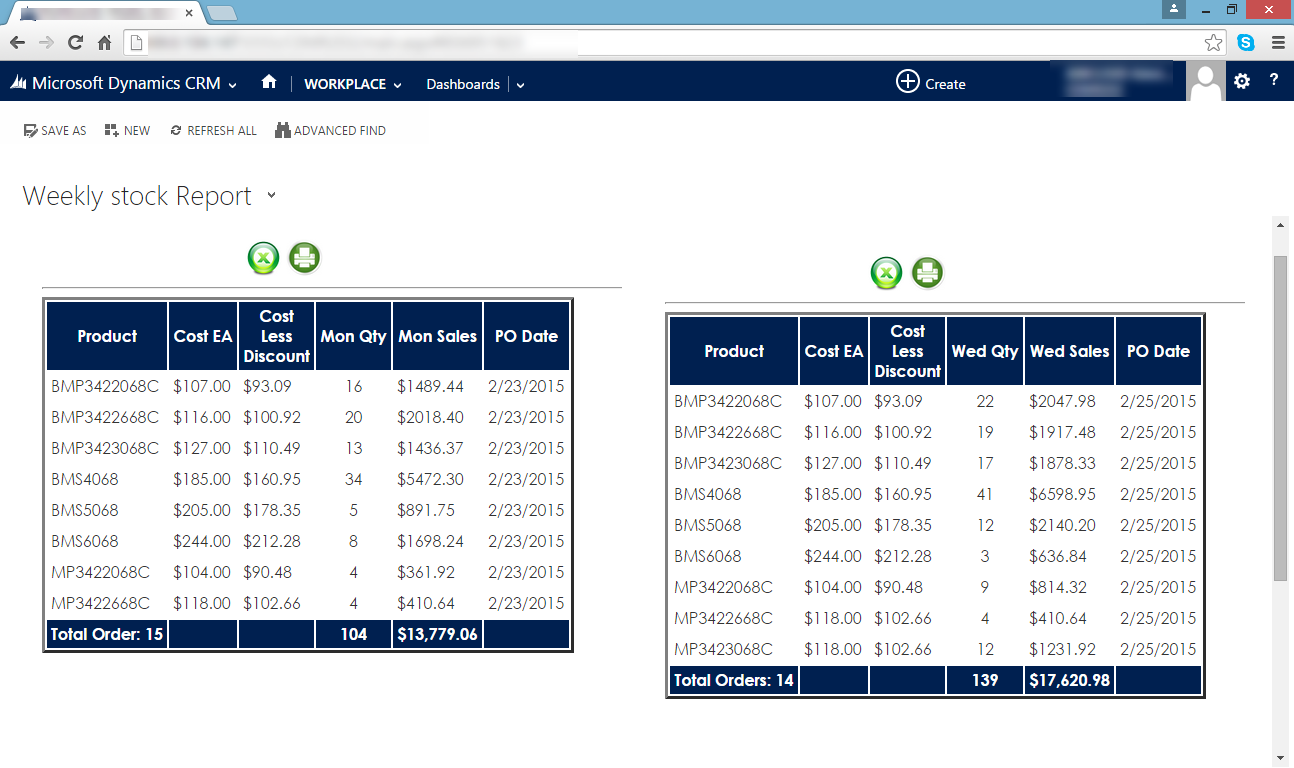Expand the chevron next to Dashboards

click(x=521, y=85)
